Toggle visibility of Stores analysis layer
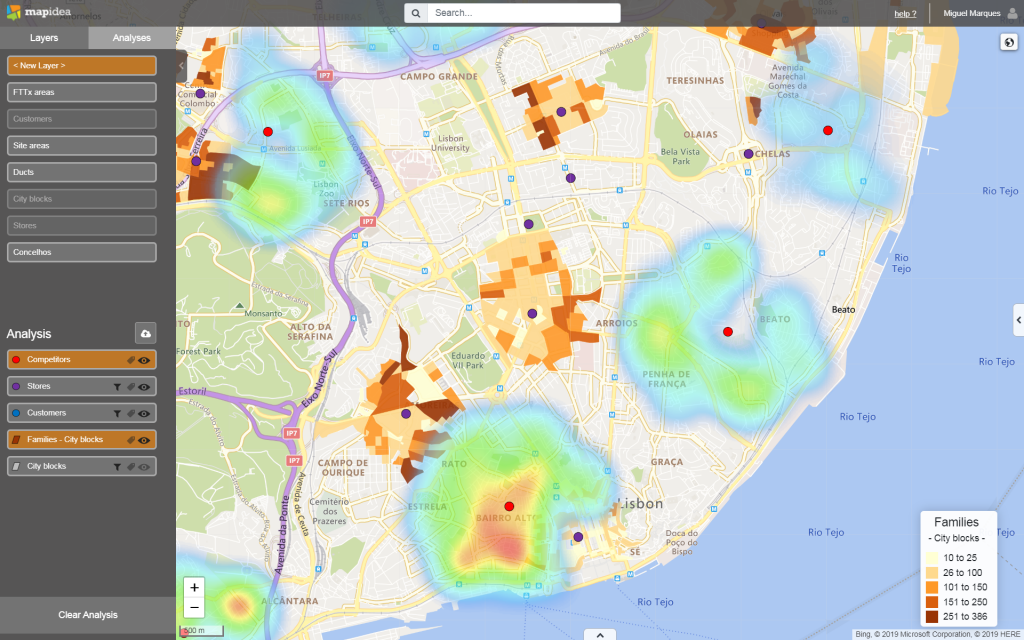The height and width of the screenshot is (640, 1024). coord(144,387)
